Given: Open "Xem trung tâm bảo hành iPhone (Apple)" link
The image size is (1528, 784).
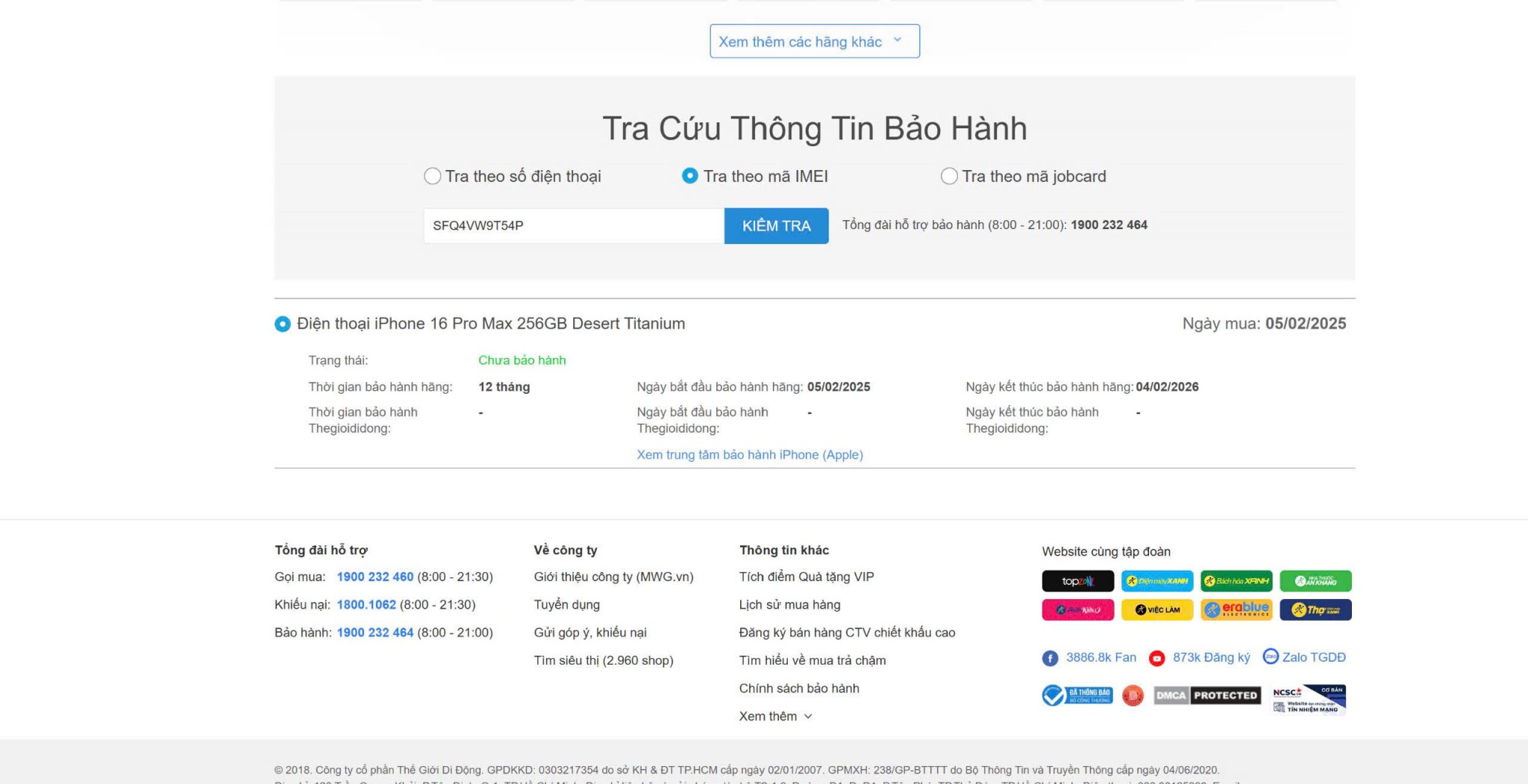Looking at the screenshot, I should pyautogui.click(x=750, y=455).
